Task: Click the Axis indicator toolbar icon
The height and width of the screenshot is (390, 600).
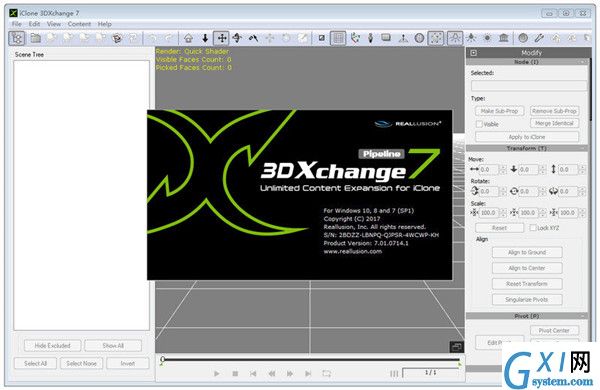Action: [x=355, y=38]
